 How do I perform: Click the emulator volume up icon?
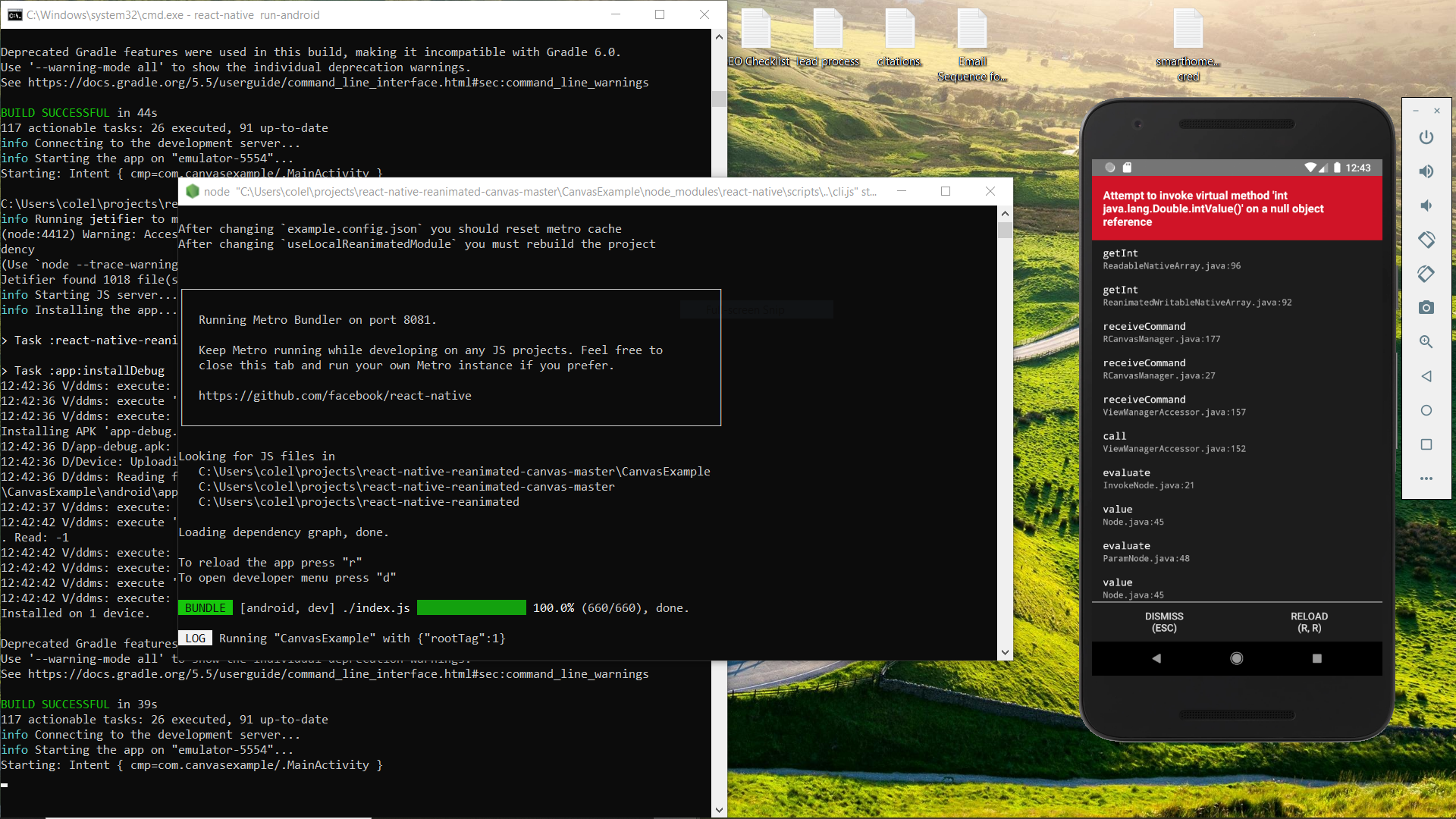click(1426, 171)
